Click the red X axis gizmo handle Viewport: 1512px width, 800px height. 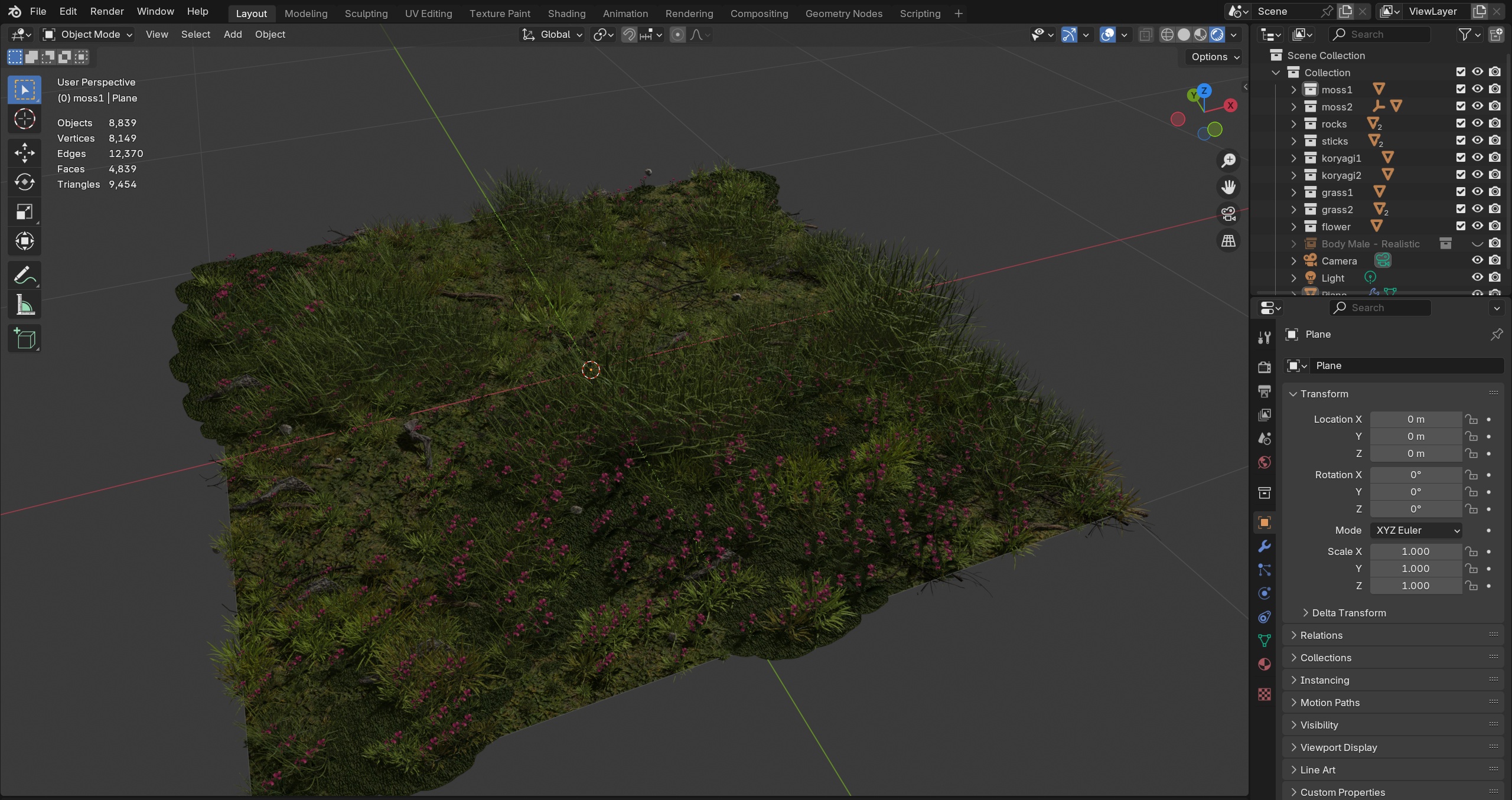click(1230, 105)
